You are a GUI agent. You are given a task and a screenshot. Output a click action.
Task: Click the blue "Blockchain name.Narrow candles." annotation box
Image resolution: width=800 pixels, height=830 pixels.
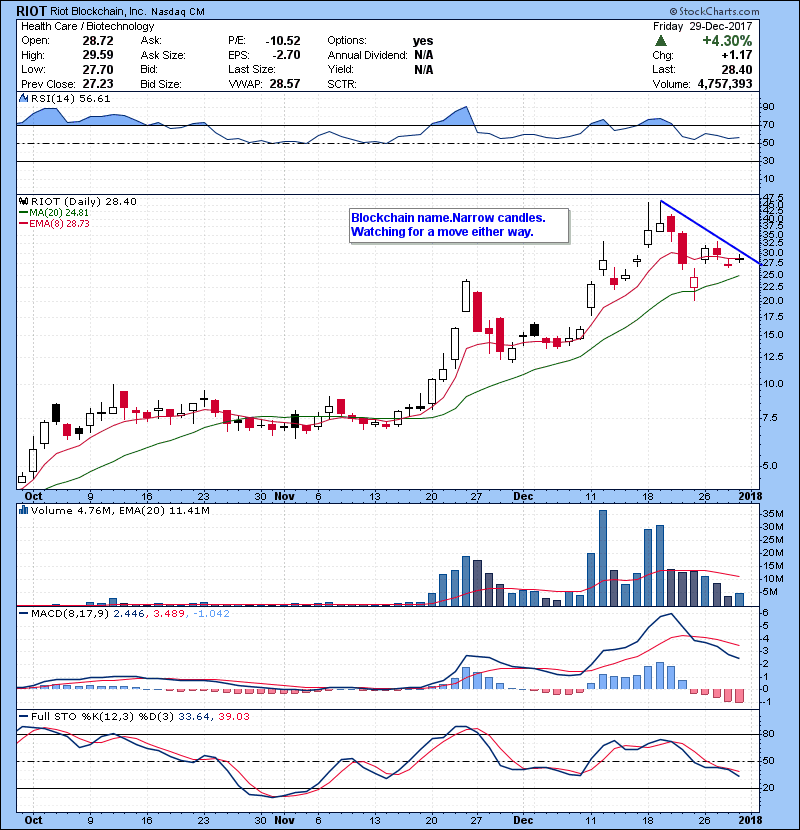click(459, 225)
